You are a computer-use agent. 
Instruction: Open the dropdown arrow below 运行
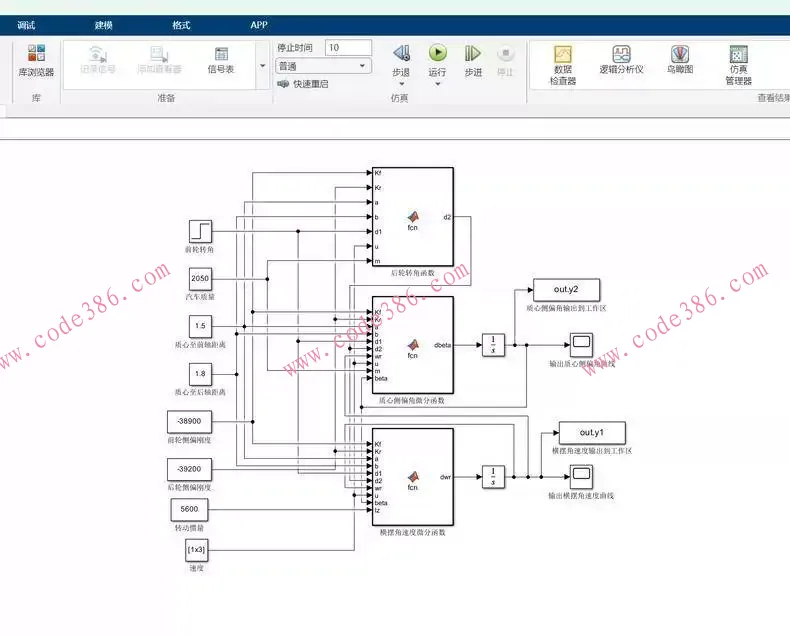pyautogui.click(x=437, y=84)
